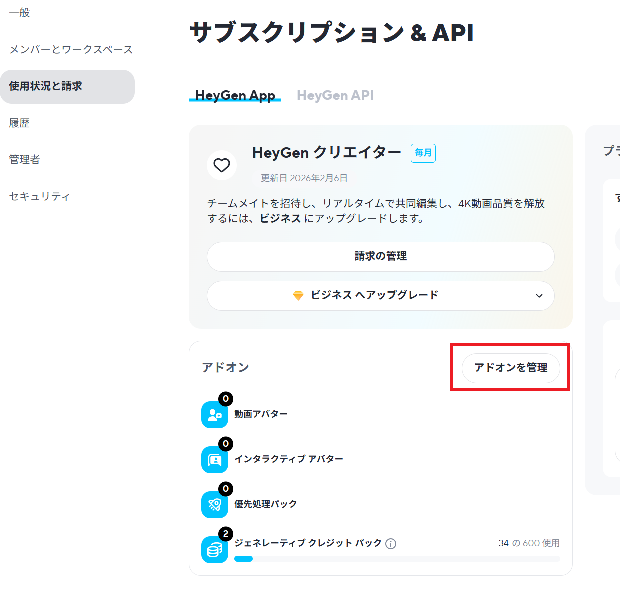Viewport: 620px width, 590px height.
Task: Click the diamond icon in the upgrade button
Action: pos(298,296)
